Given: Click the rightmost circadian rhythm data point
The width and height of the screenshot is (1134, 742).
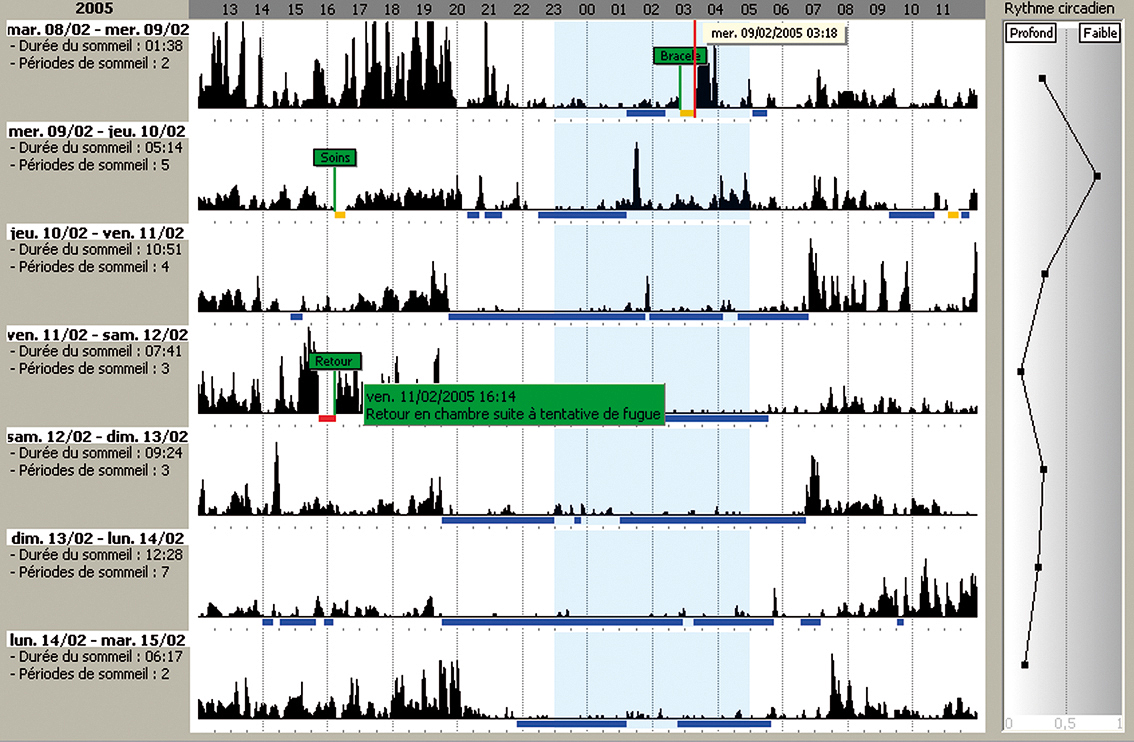Looking at the screenshot, I should pyautogui.click(x=1097, y=176).
